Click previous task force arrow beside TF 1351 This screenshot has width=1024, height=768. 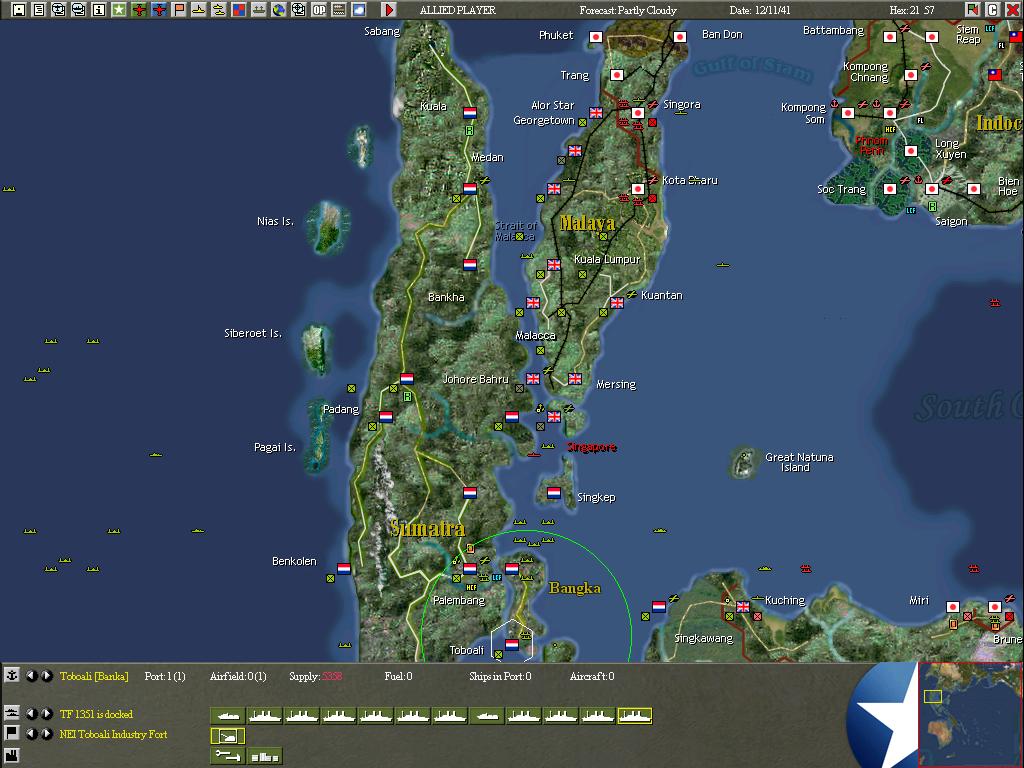click(x=31, y=714)
